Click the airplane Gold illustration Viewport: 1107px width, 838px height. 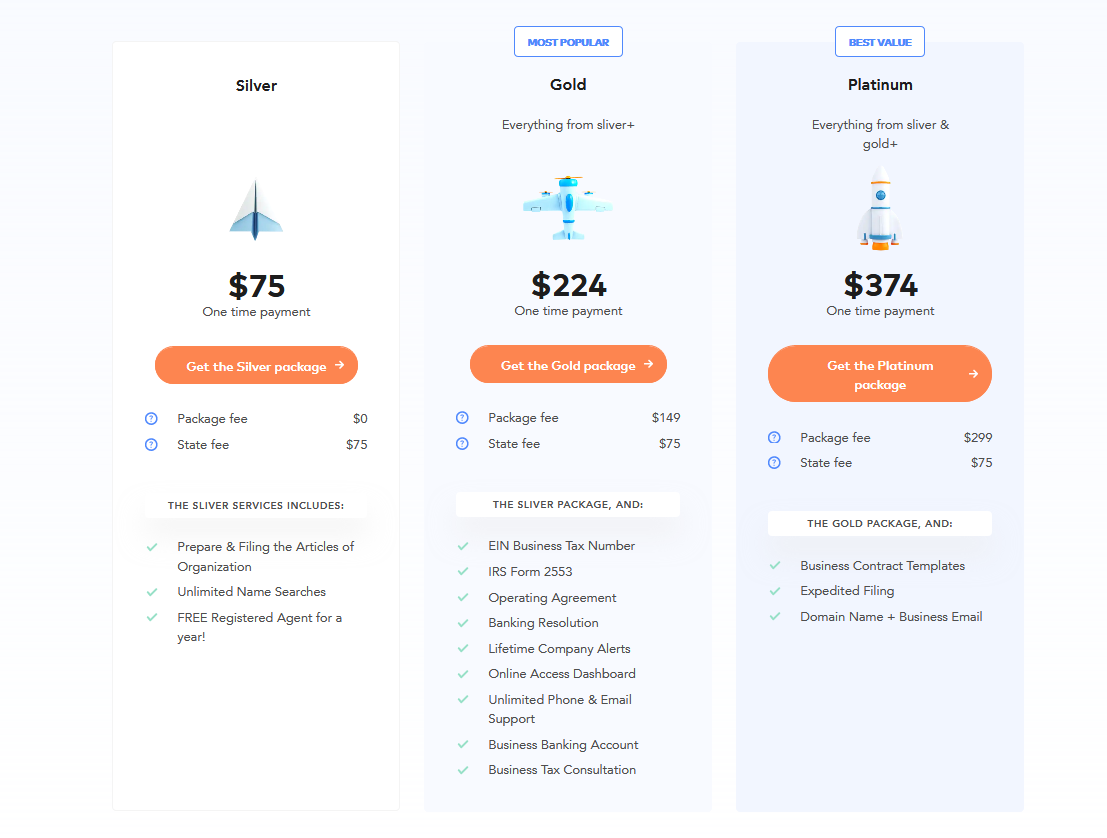[568, 208]
